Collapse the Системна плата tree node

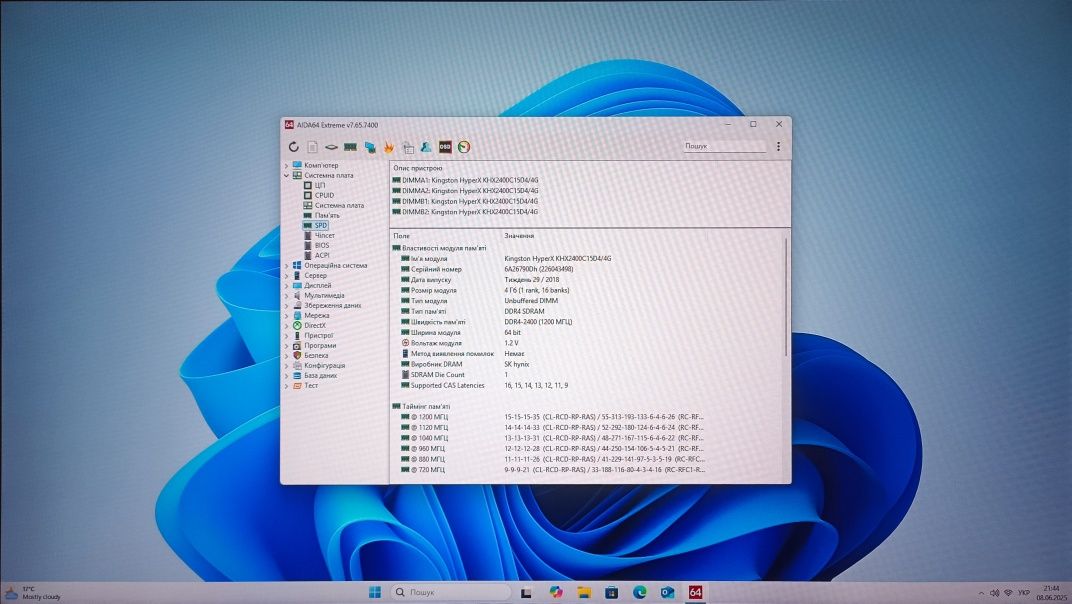pyautogui.click(x=286, y=176)
